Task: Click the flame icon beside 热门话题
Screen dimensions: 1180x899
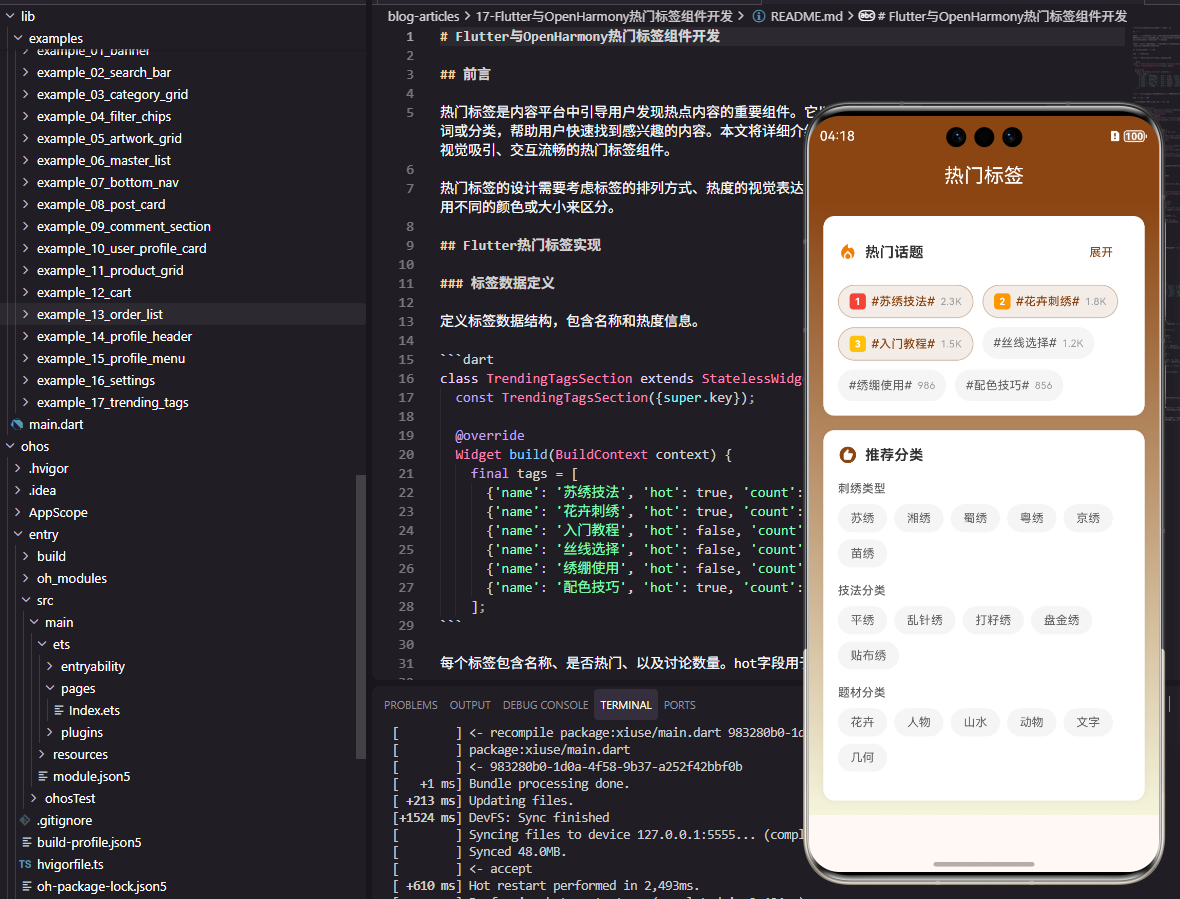Action: point(848,252)
